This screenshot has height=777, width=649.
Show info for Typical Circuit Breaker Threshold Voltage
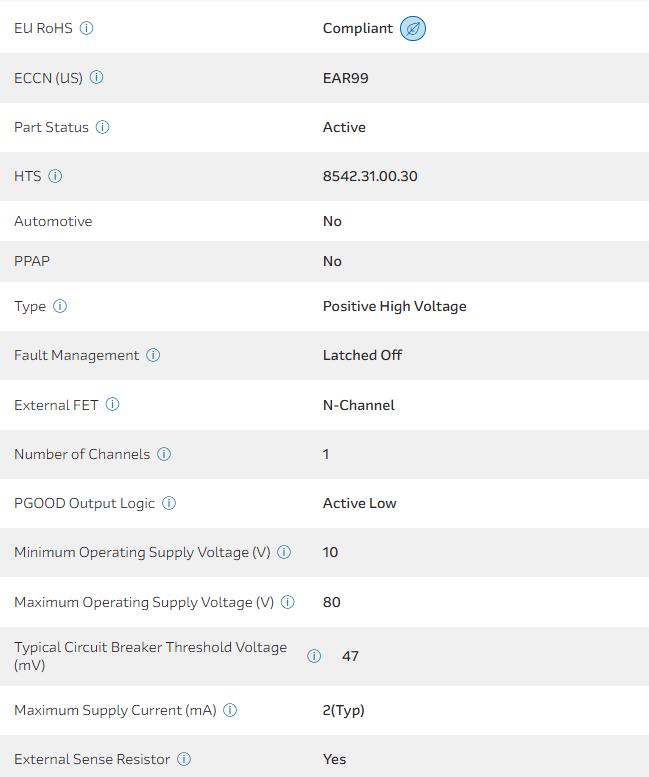[x=314, y=656]
